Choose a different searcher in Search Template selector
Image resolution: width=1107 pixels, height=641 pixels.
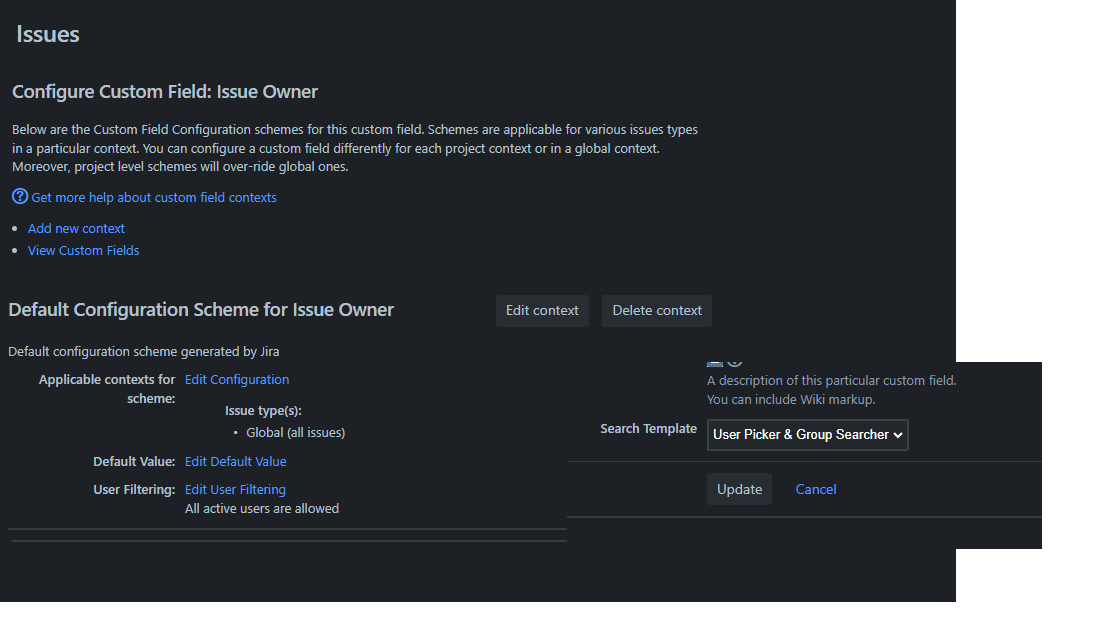(807, 434)
